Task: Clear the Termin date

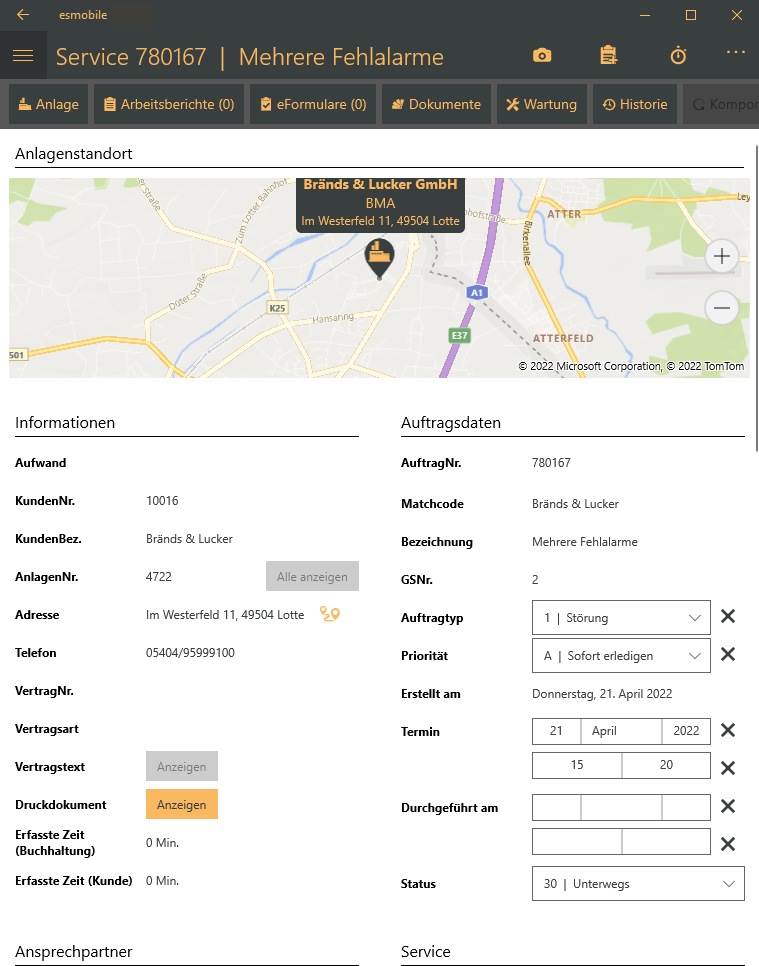Action: coord(728,730)
